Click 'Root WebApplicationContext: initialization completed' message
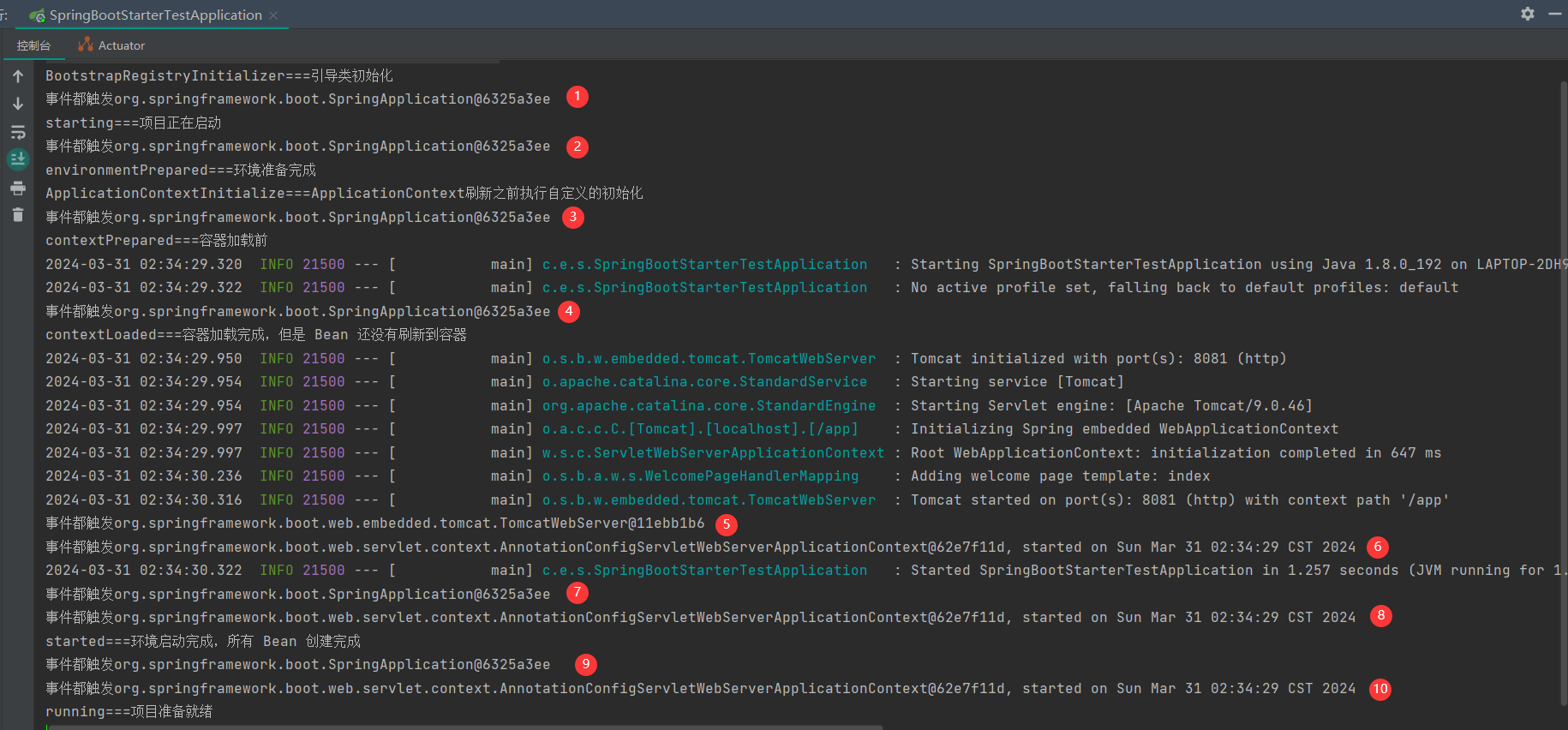Image resolution: width=1568 pixels, height=730 pixels. point(1176,452)
